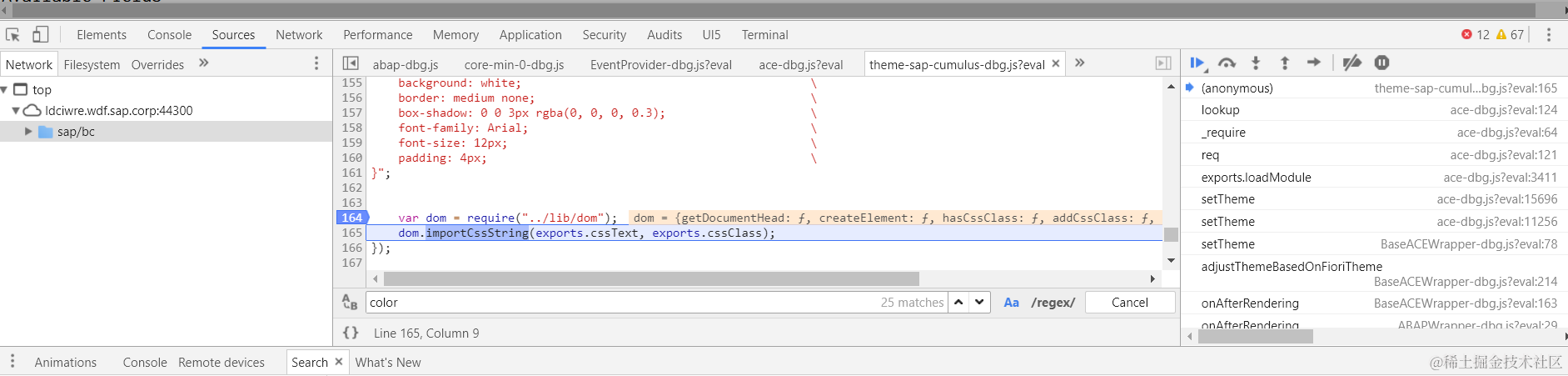The width and height of the screenshot is (1568, 376).
Task: Select the Overrides navigator tab
Action: (x=157, y=64)
